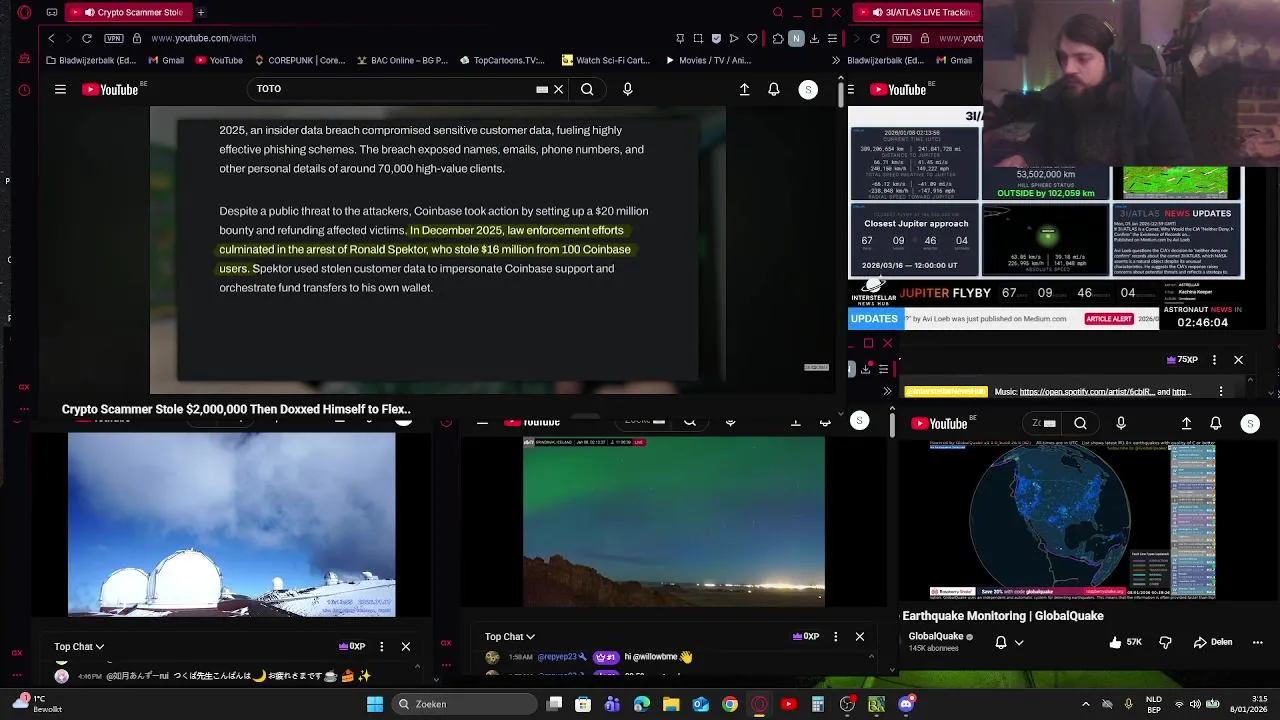Click the UPDATES label on ATLAS stream ticker
The height and width of the screenshot is (720, 1280).
[x=874, y=319]
